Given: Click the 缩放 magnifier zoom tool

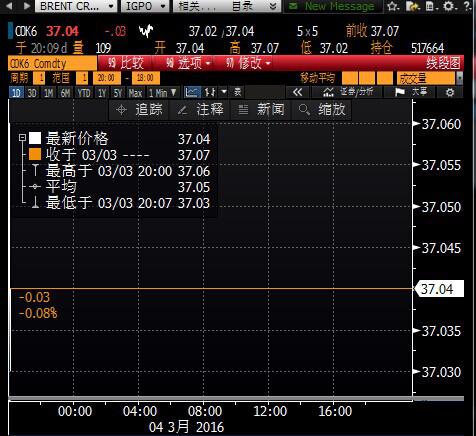Looking at the screenshot, I should coord(322,110).
